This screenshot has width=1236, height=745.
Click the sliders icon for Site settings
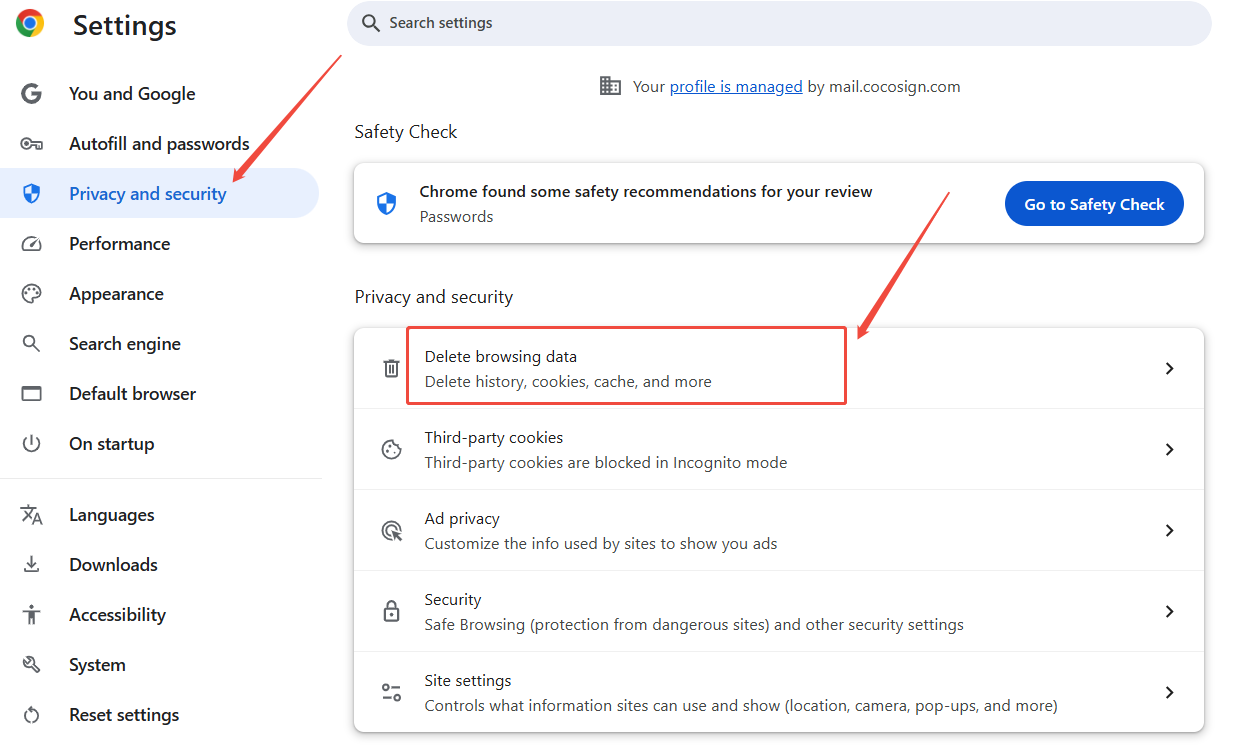[x=392, y=692]
